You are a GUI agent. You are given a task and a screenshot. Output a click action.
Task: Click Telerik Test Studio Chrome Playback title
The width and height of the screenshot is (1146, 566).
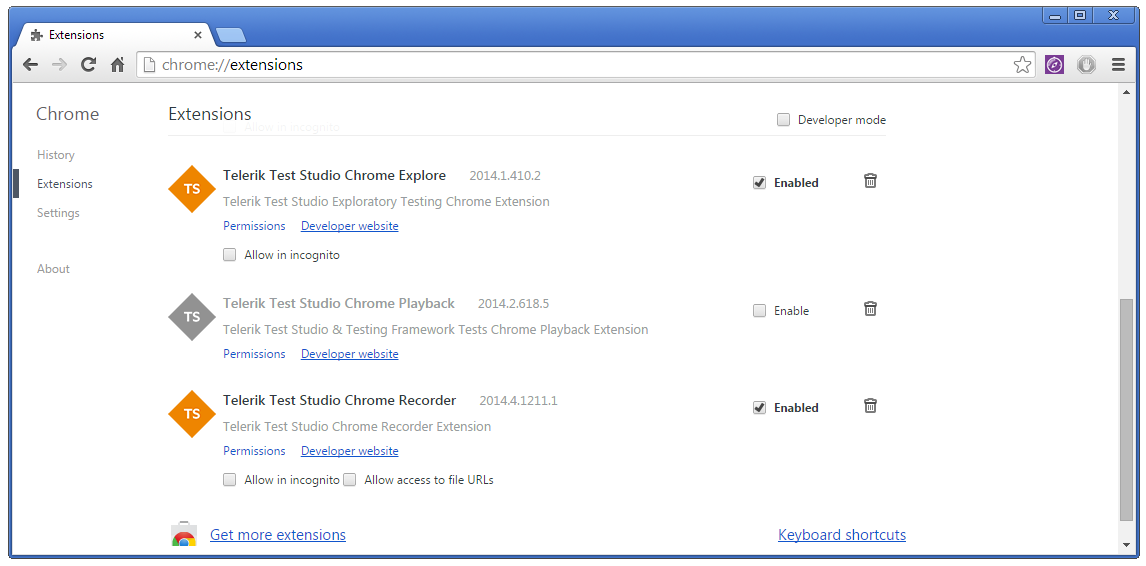pyautogui.click(x=338, y=303)
